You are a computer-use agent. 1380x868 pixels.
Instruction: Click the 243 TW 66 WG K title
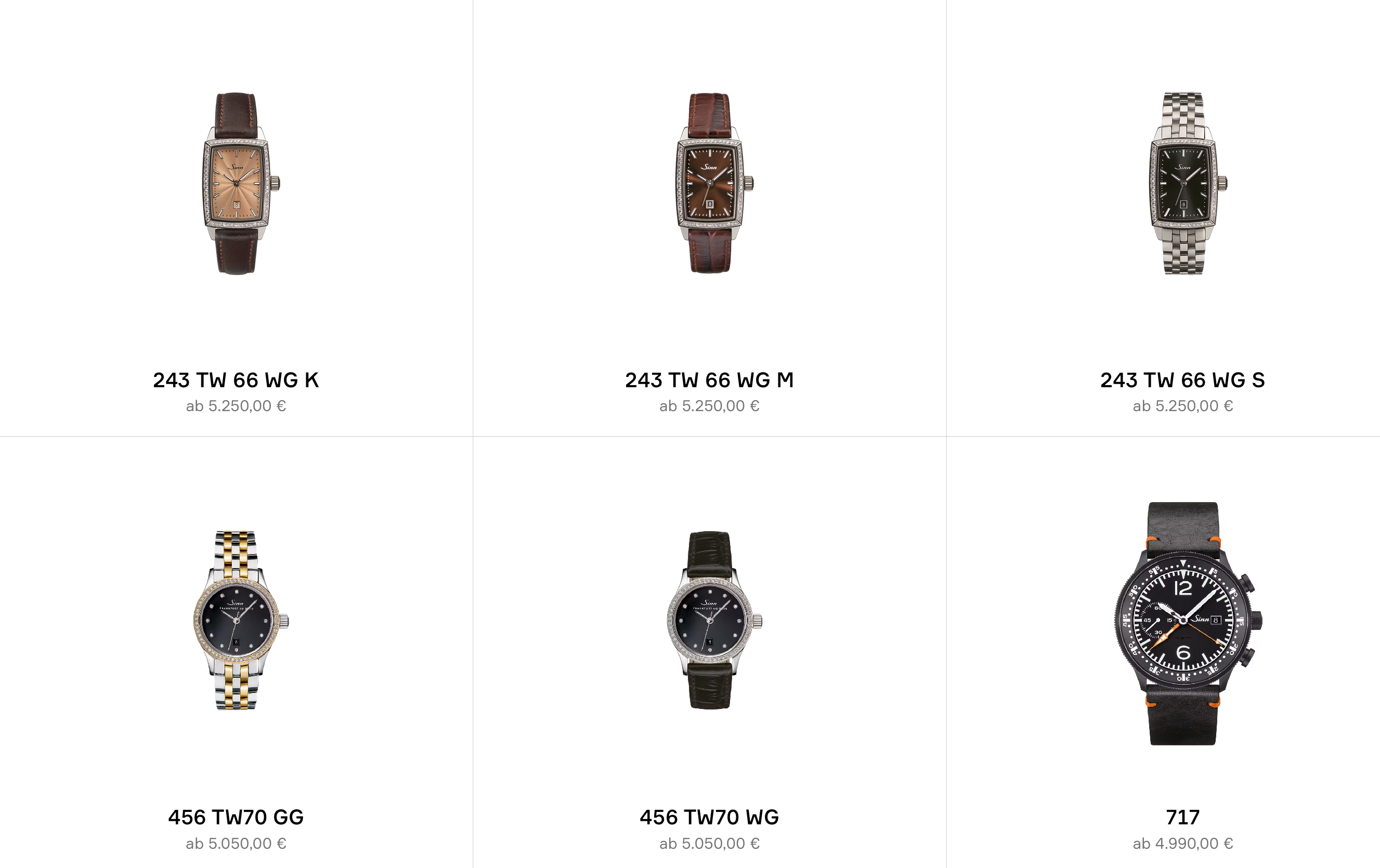pos(236,380)
